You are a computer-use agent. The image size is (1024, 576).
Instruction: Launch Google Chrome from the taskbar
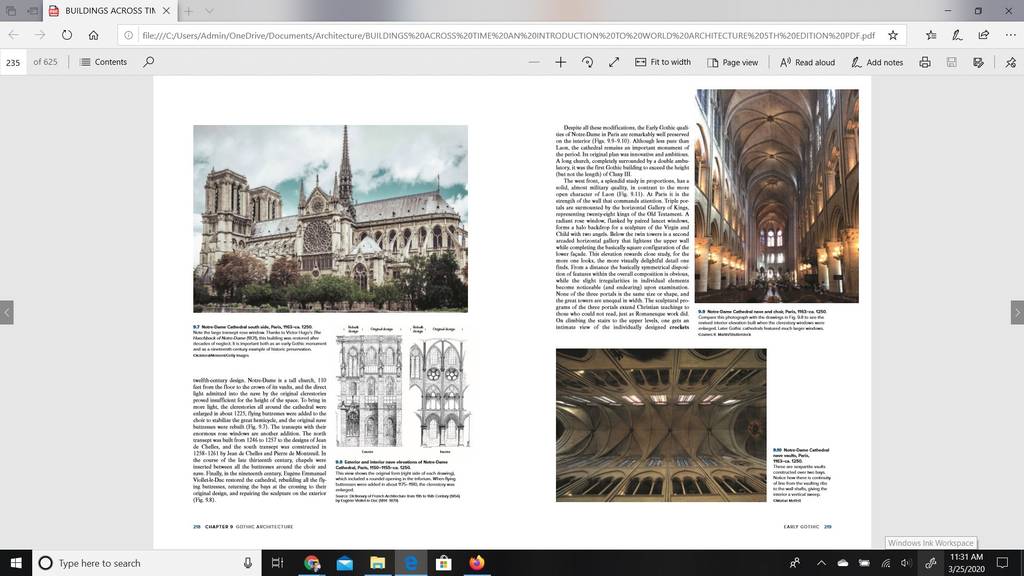click(x=312, y=563)
